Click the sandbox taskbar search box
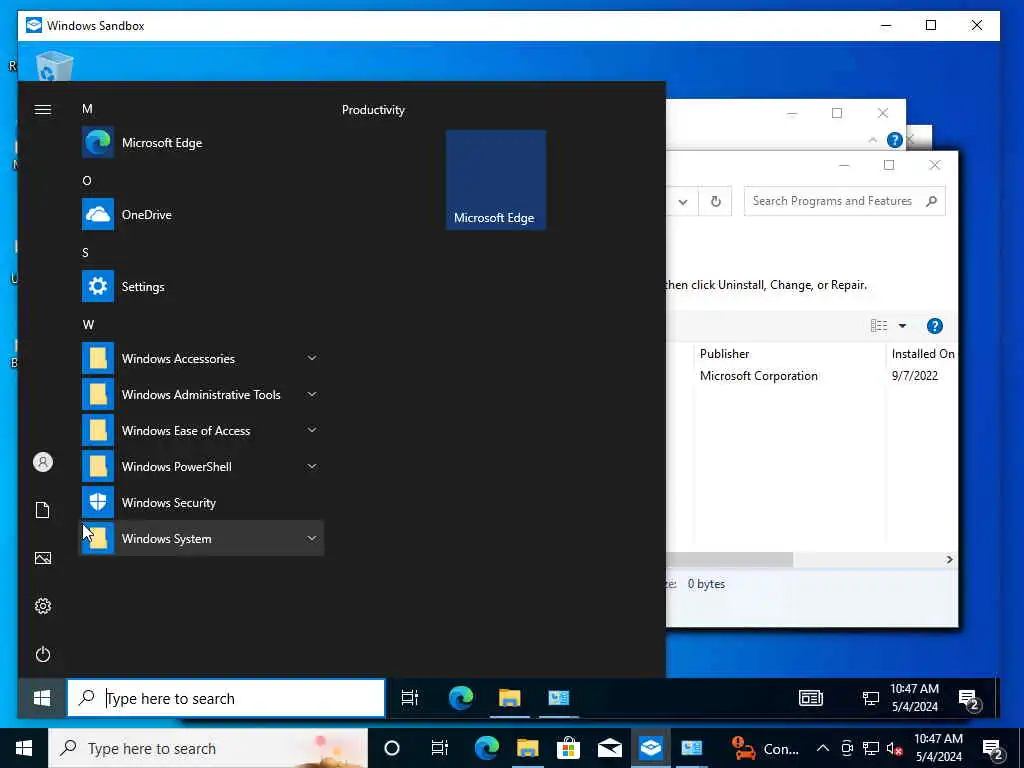Viewport: 1024px width, 768px height. pyautogui.click(x=226, y=698)
